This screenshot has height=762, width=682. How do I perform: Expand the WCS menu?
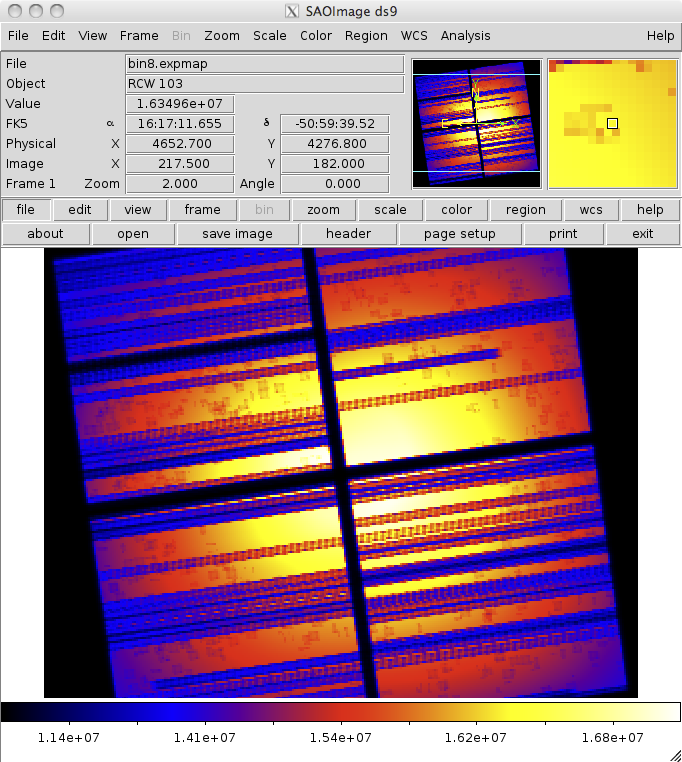click(414, 35)
